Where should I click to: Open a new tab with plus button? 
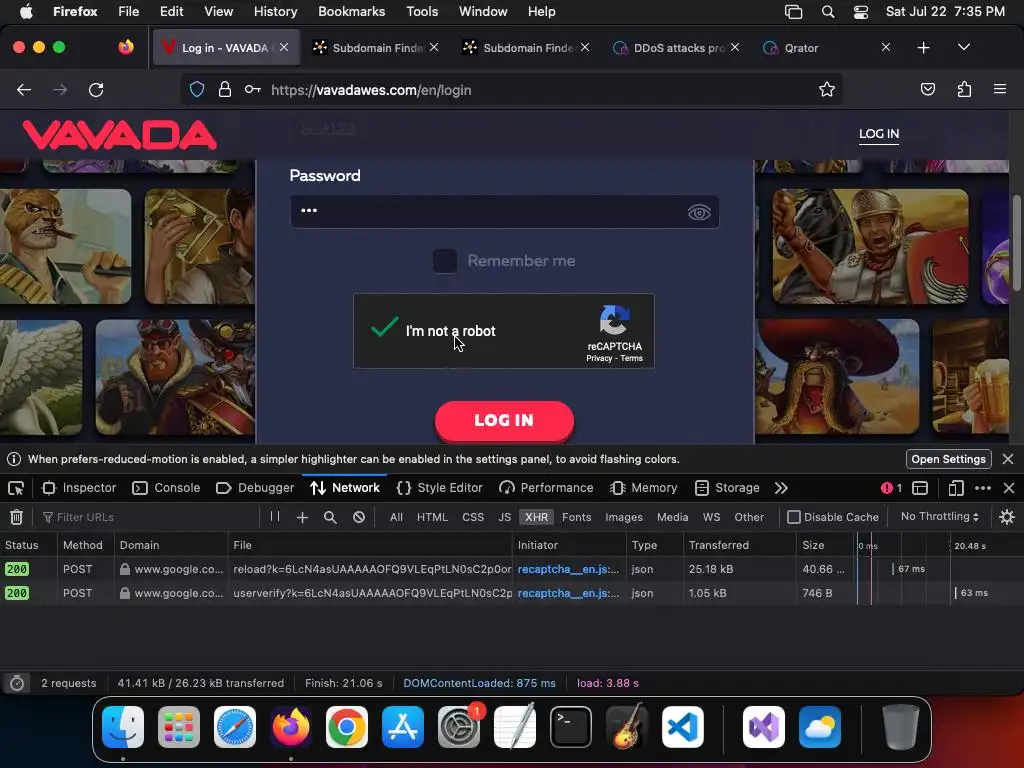click(x=923, y=48)
